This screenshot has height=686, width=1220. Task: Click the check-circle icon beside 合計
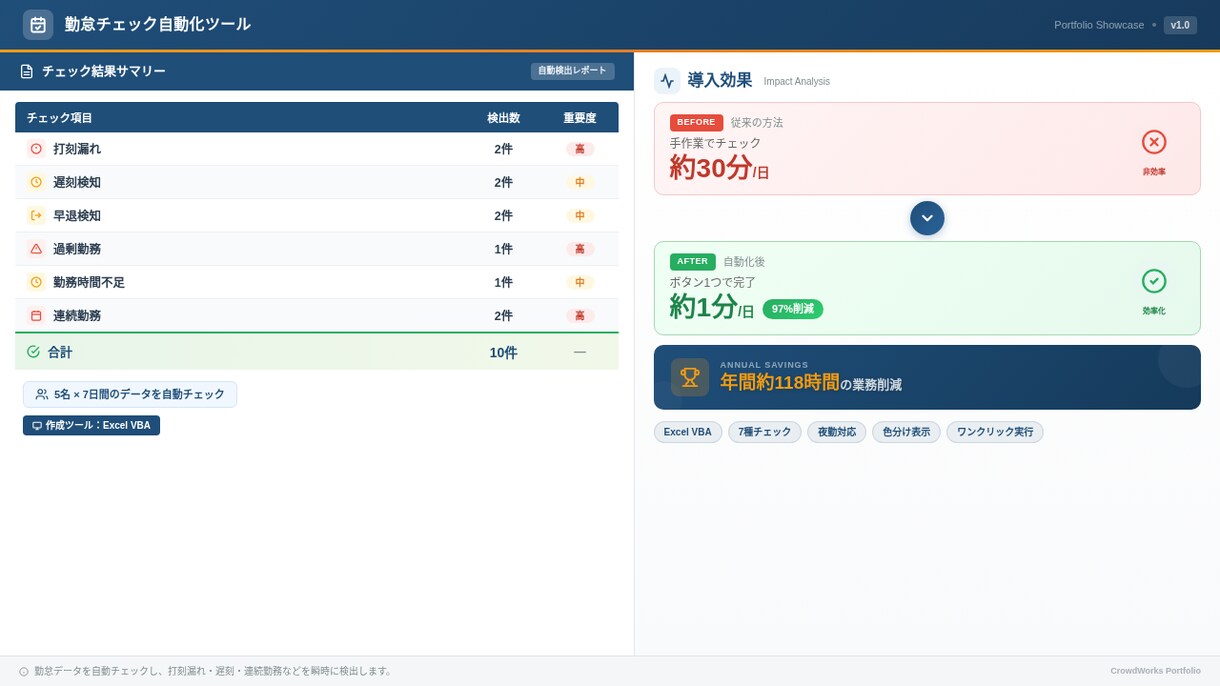tap(33, 352)
